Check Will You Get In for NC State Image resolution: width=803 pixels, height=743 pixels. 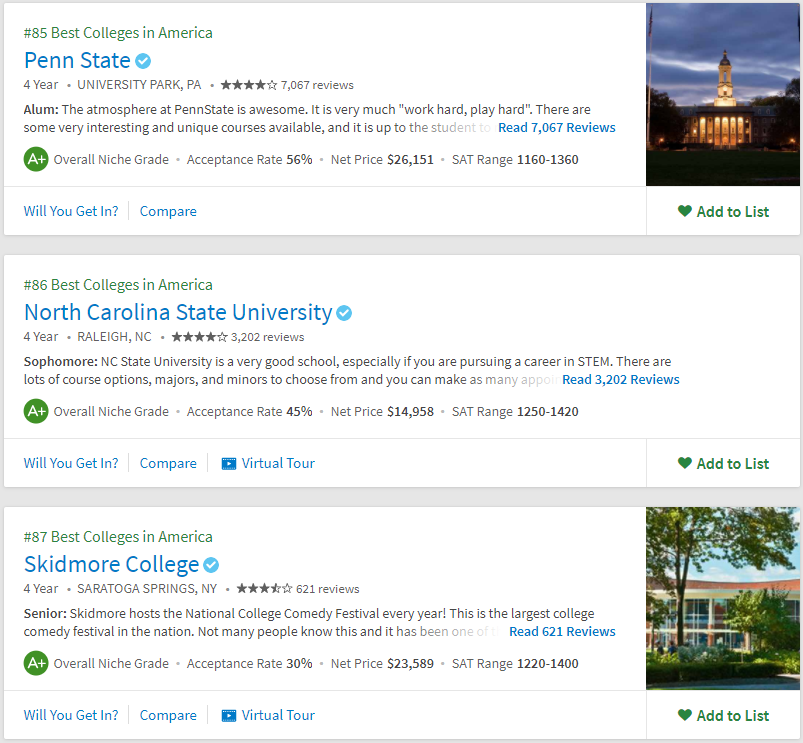click(x=71, y=463)
